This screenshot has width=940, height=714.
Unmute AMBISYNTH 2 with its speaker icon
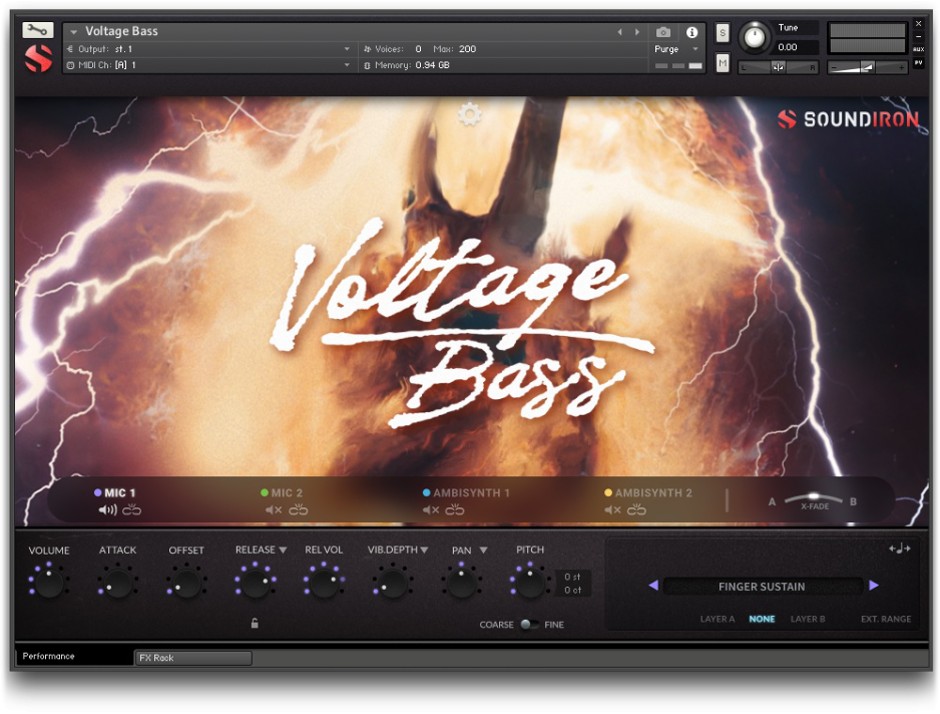tap(613, 510)
